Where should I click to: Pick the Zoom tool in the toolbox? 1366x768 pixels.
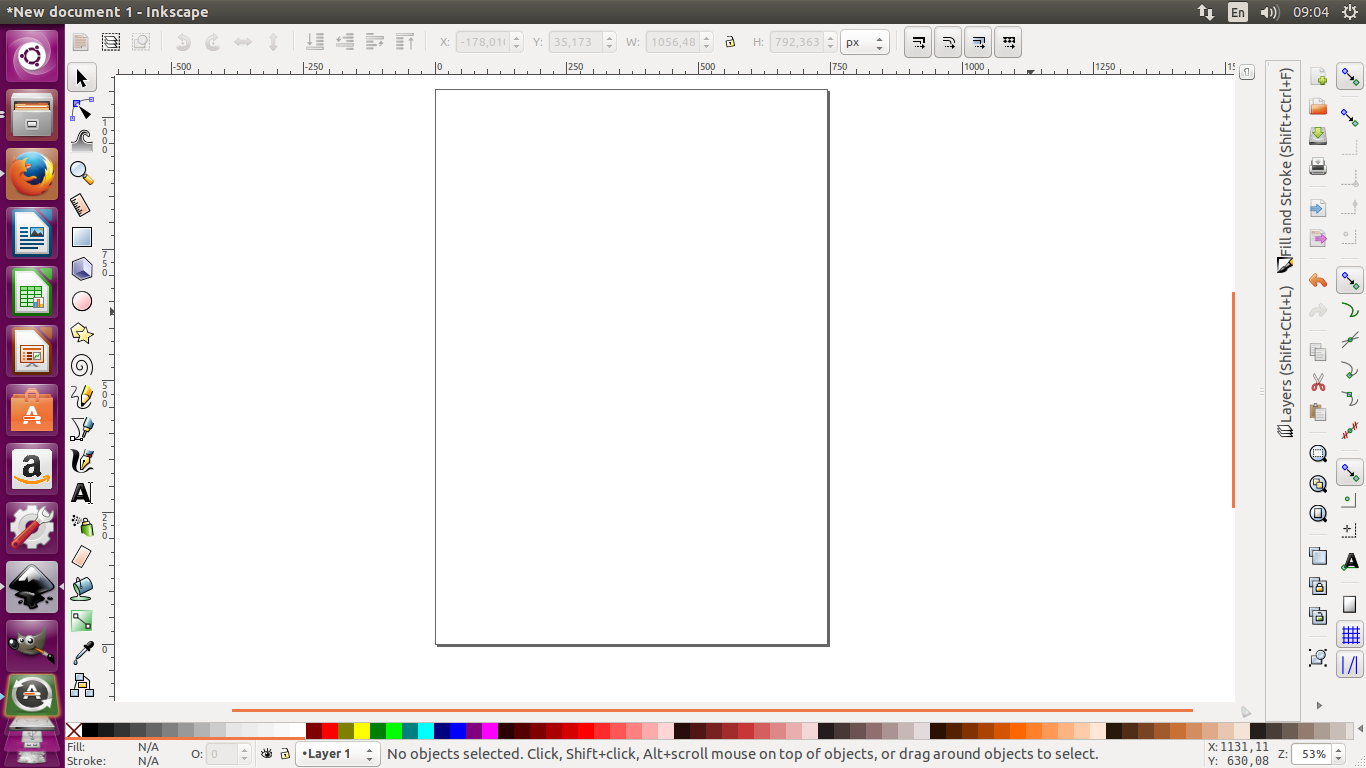tap(81, 173)
